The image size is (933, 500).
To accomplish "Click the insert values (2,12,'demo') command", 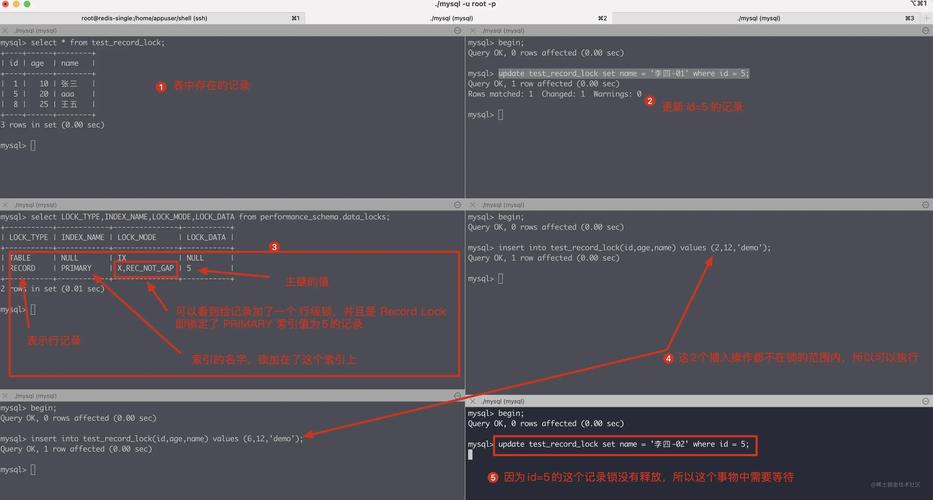I will coord(634,248).
